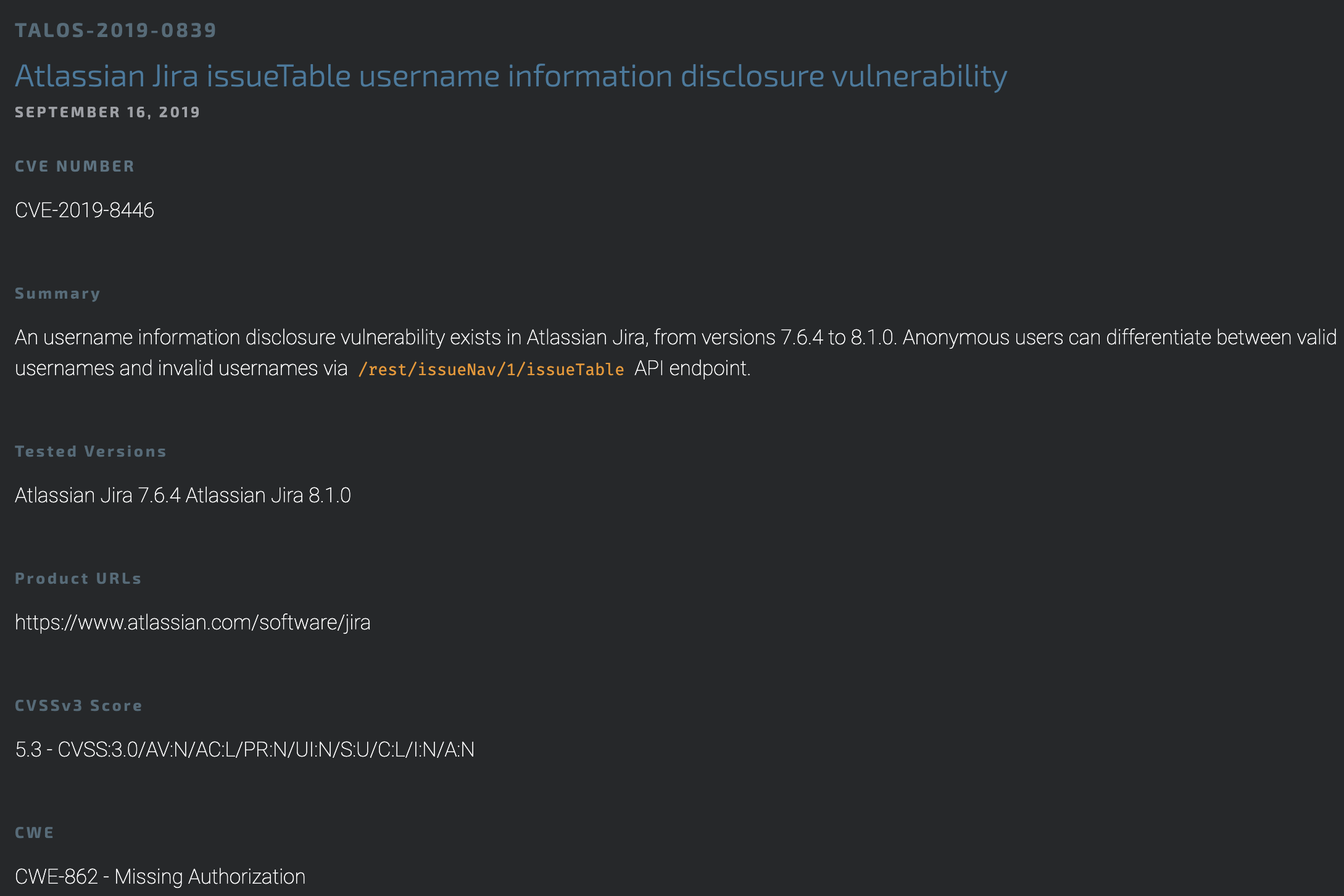
Task: Click the CVSSv3 Score heading
Action: (x=78, y=706)
